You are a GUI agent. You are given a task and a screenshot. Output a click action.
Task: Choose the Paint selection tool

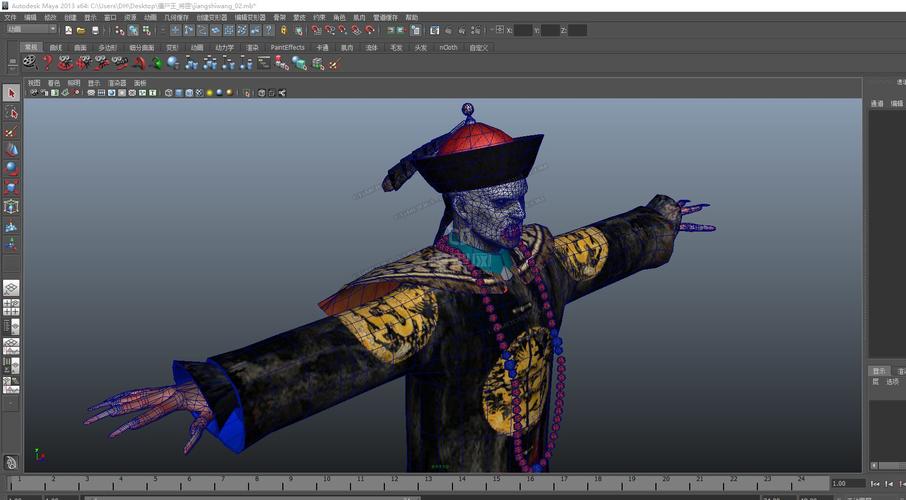[11, 131]
